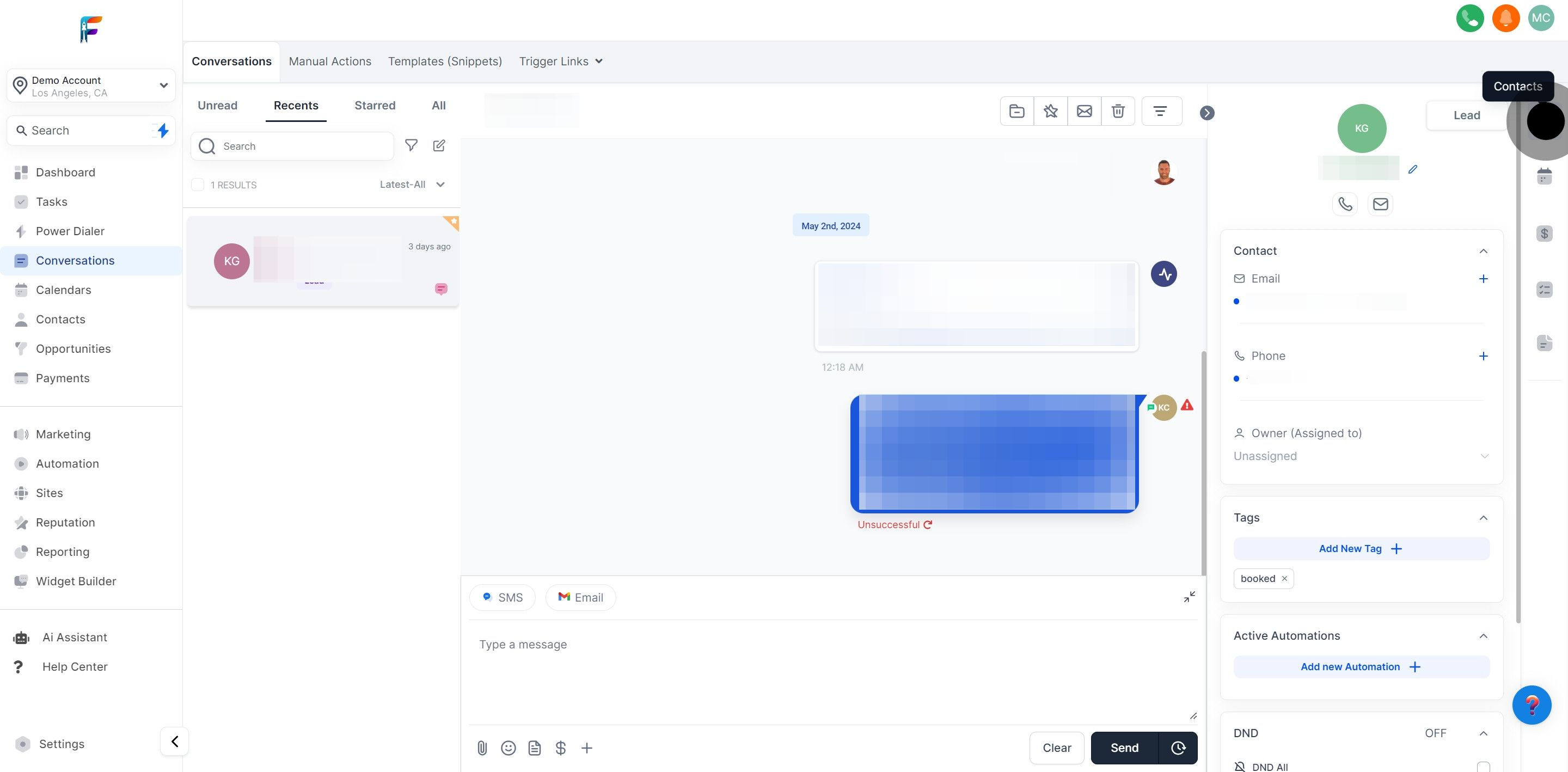Screen dimensions: 1568x772
Task: Click the trash delete conversation icon
Action: point(1118,111)
